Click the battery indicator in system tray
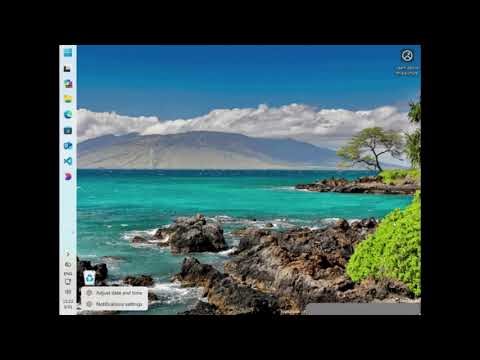This screenshot has height=360, width=480. click(x=68, y=292)
